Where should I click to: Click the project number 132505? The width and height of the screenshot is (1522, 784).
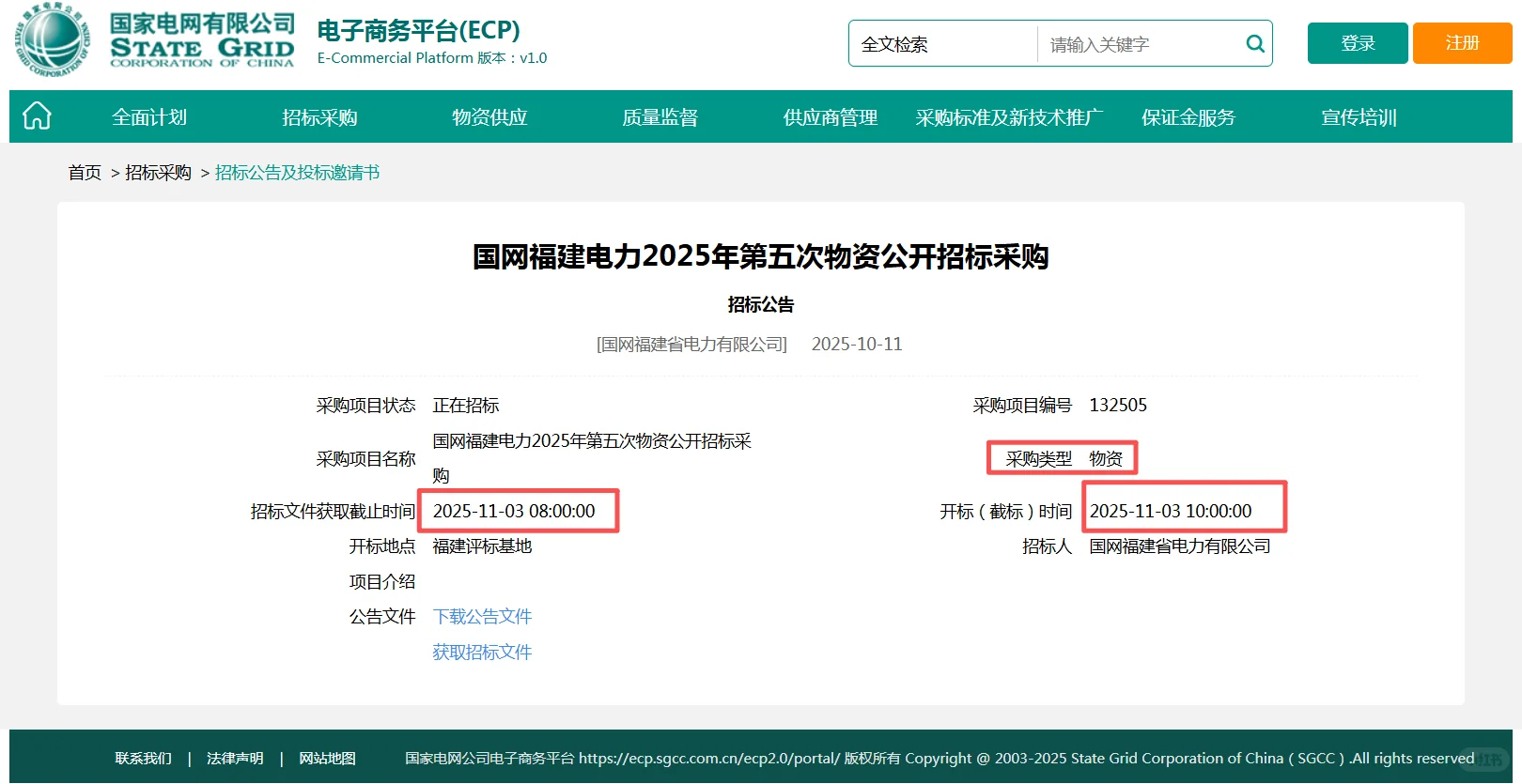pyautogui.click(x=1118, y=405)
